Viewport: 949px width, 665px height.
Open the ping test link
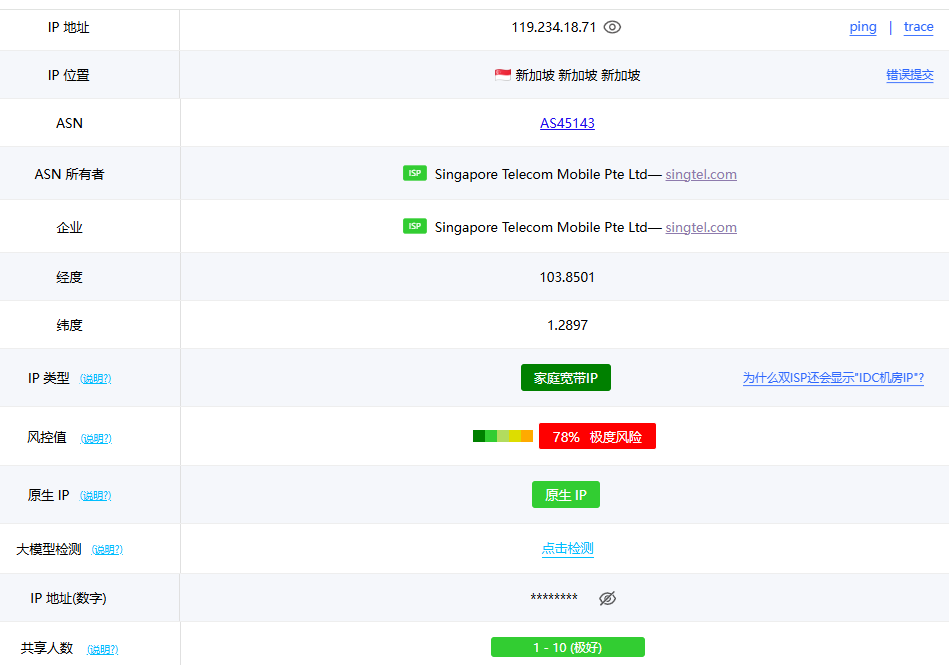pos(862,27)
